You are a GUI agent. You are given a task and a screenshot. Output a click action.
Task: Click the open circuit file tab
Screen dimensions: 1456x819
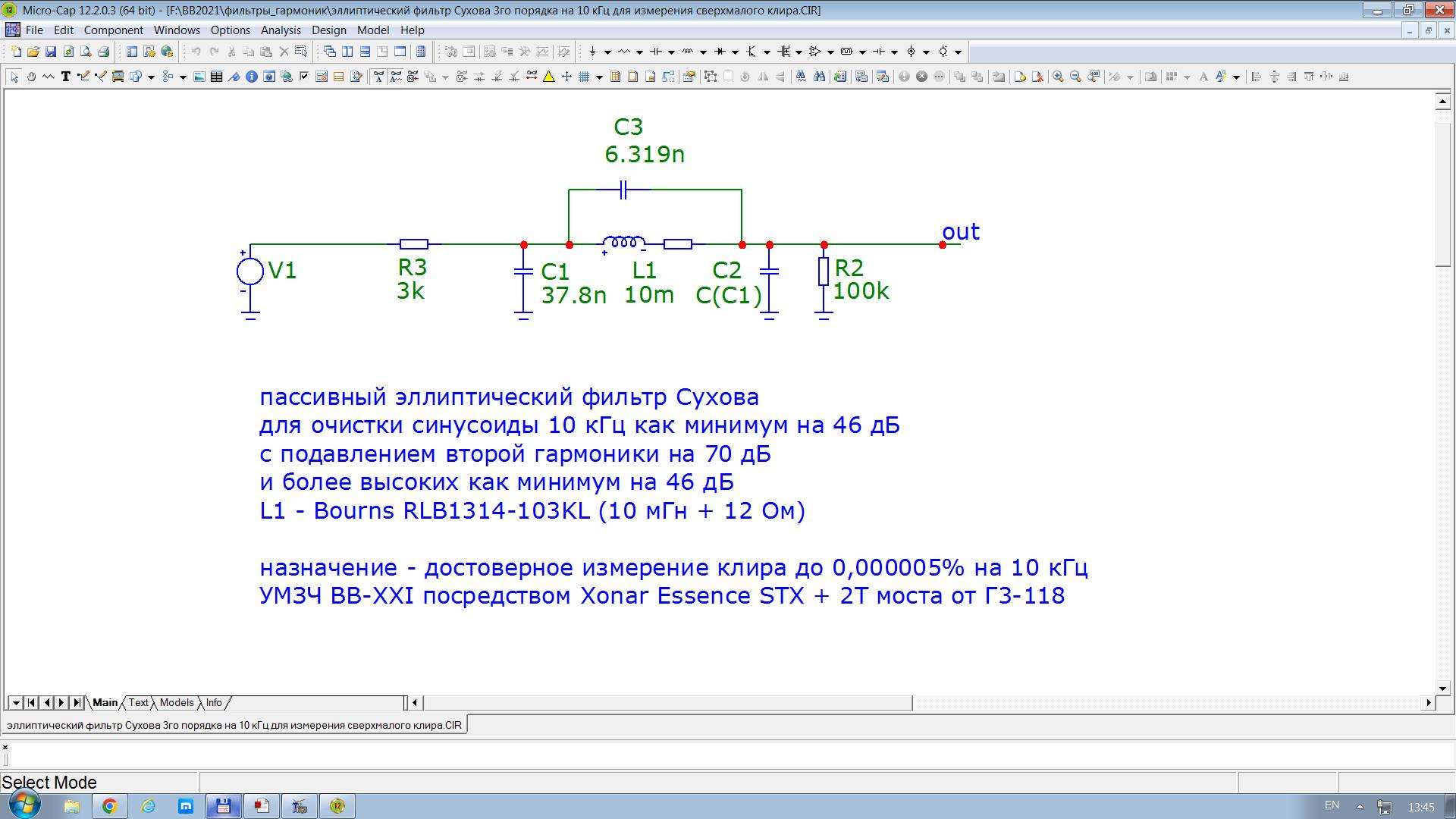coord(234,725)
